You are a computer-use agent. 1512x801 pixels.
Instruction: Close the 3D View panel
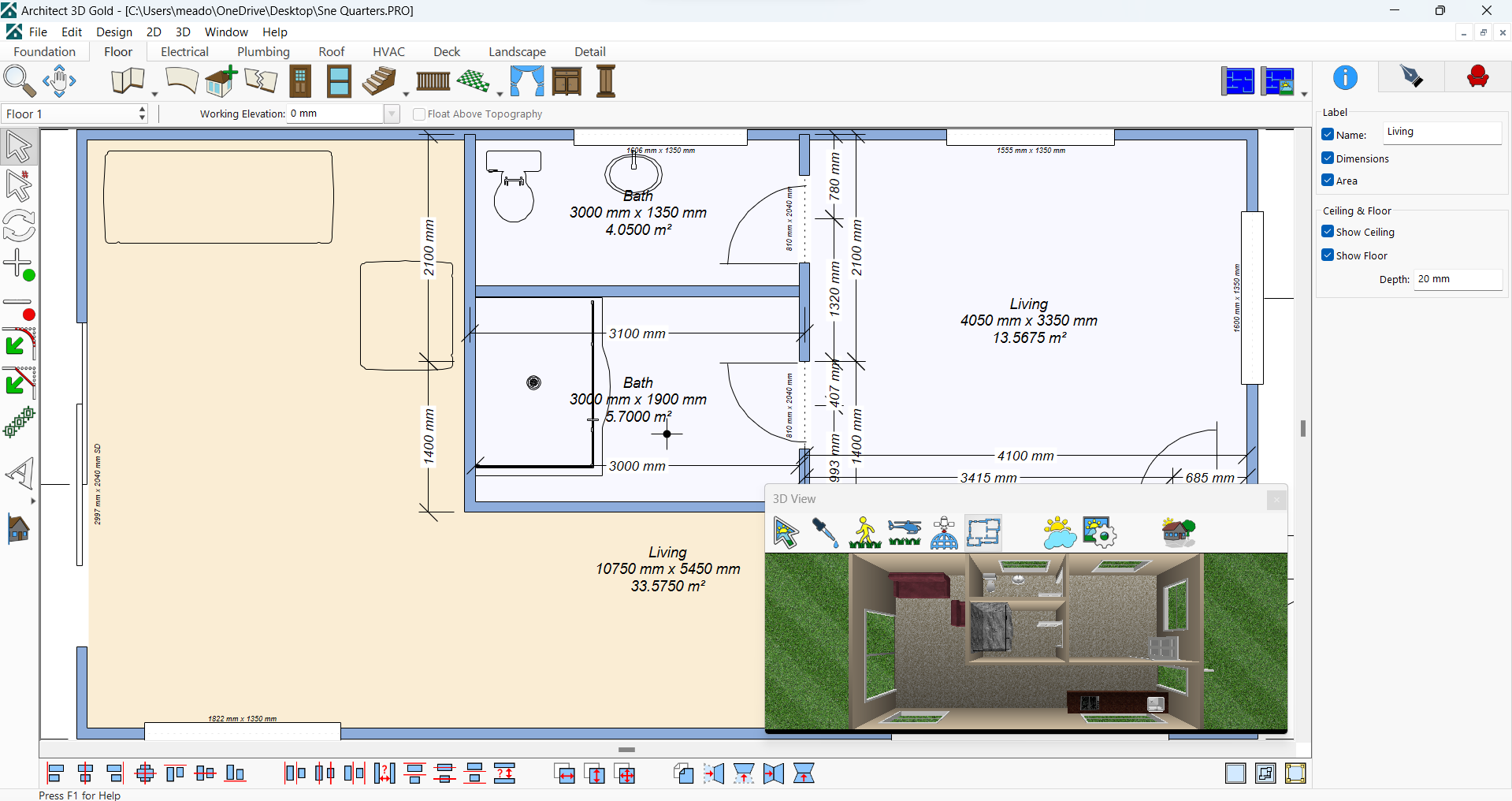tap(1276, 500)
